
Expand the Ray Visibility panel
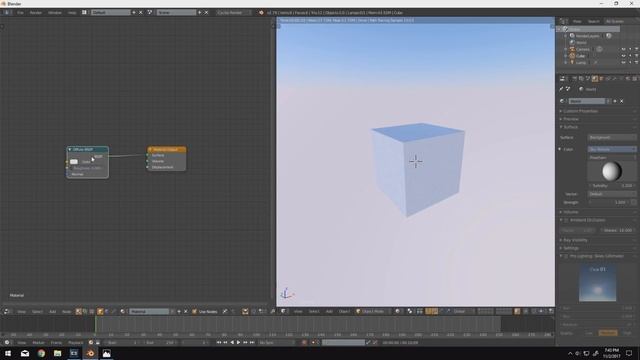pos(575,240)
